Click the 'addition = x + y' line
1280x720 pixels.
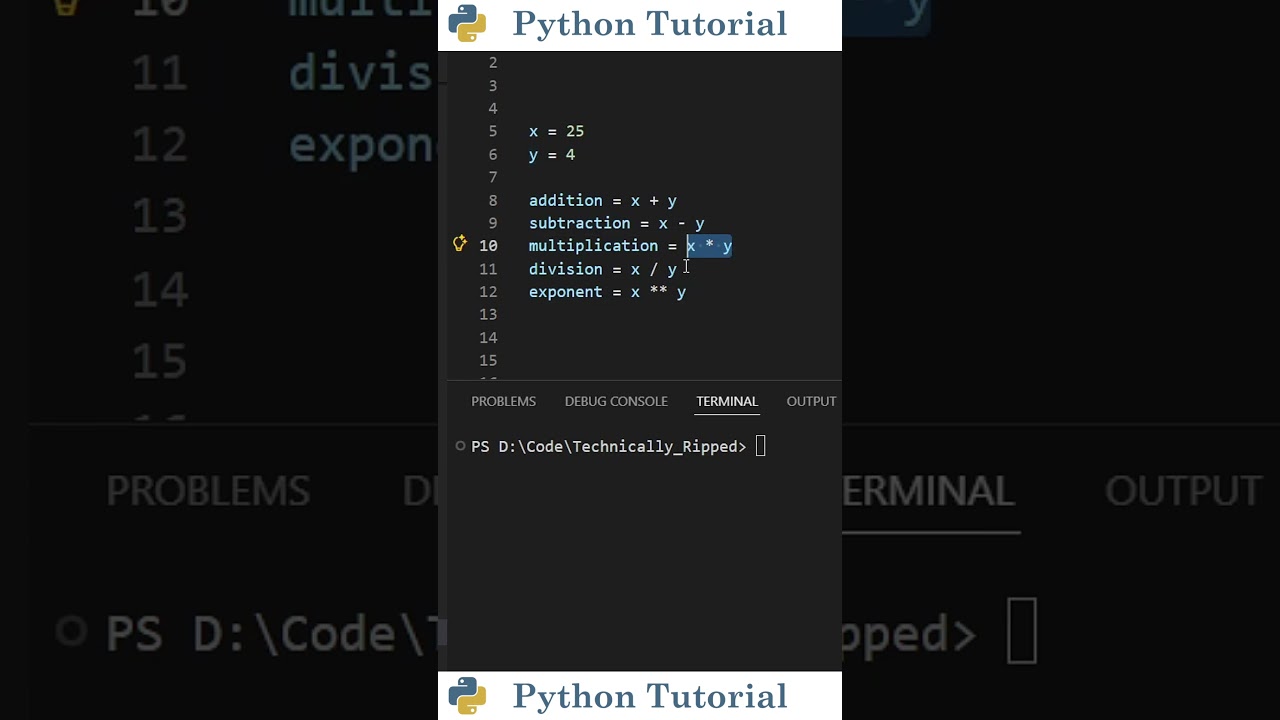(x=603, y=200)
